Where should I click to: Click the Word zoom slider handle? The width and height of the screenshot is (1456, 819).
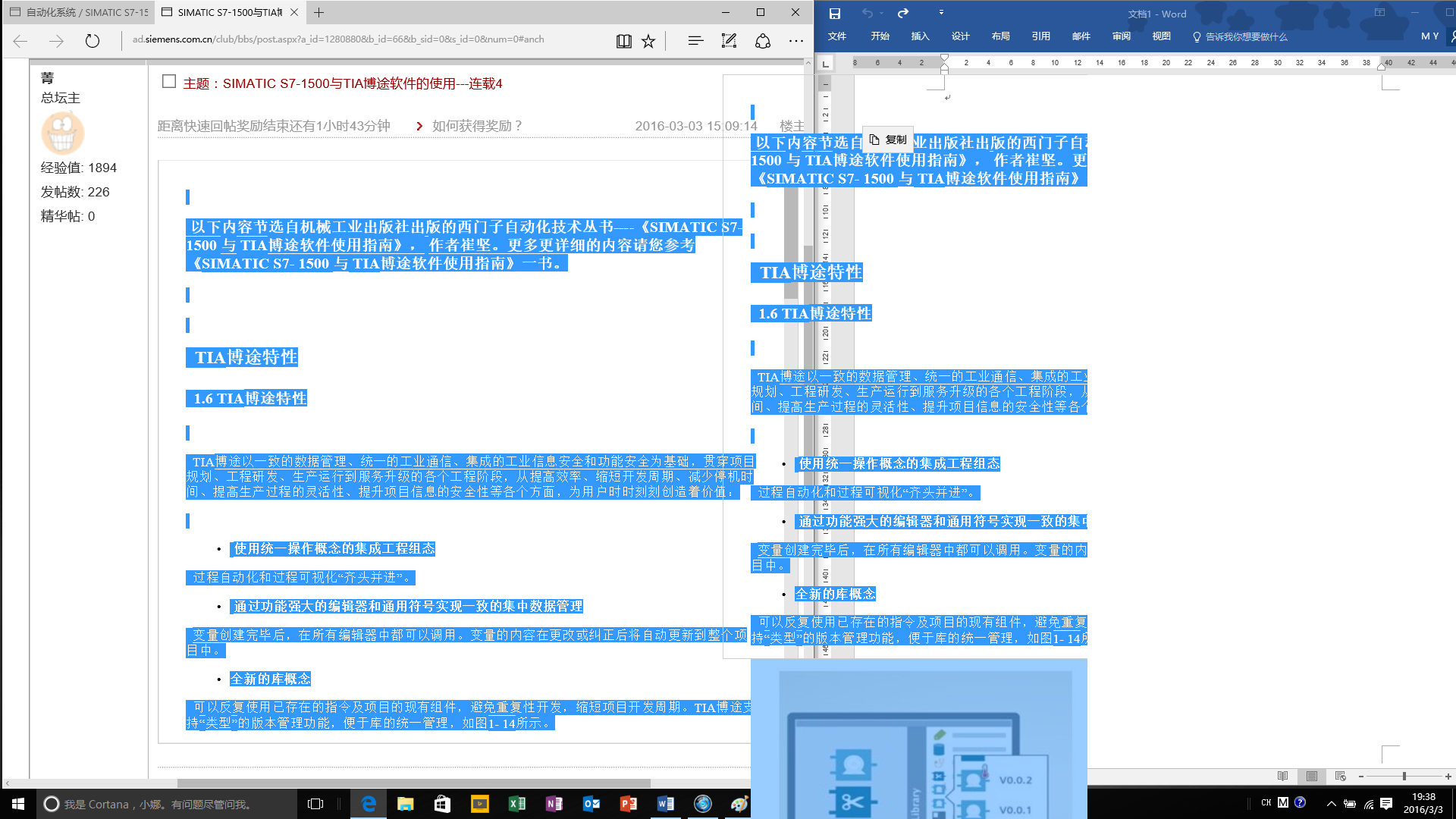(x=1404, y=776)
